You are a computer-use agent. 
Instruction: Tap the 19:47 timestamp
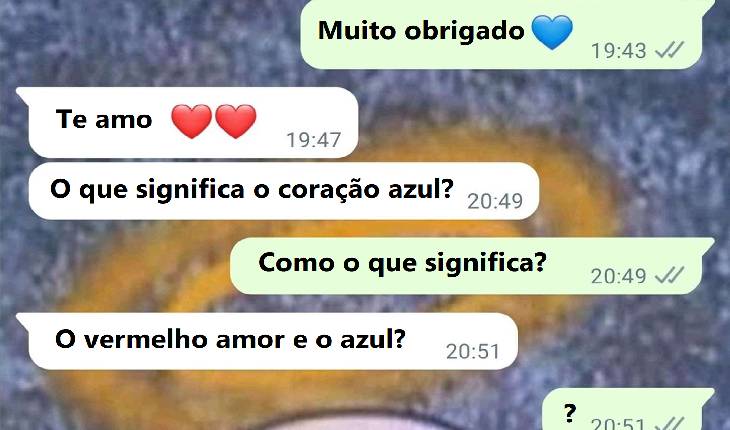pos(313,140)
